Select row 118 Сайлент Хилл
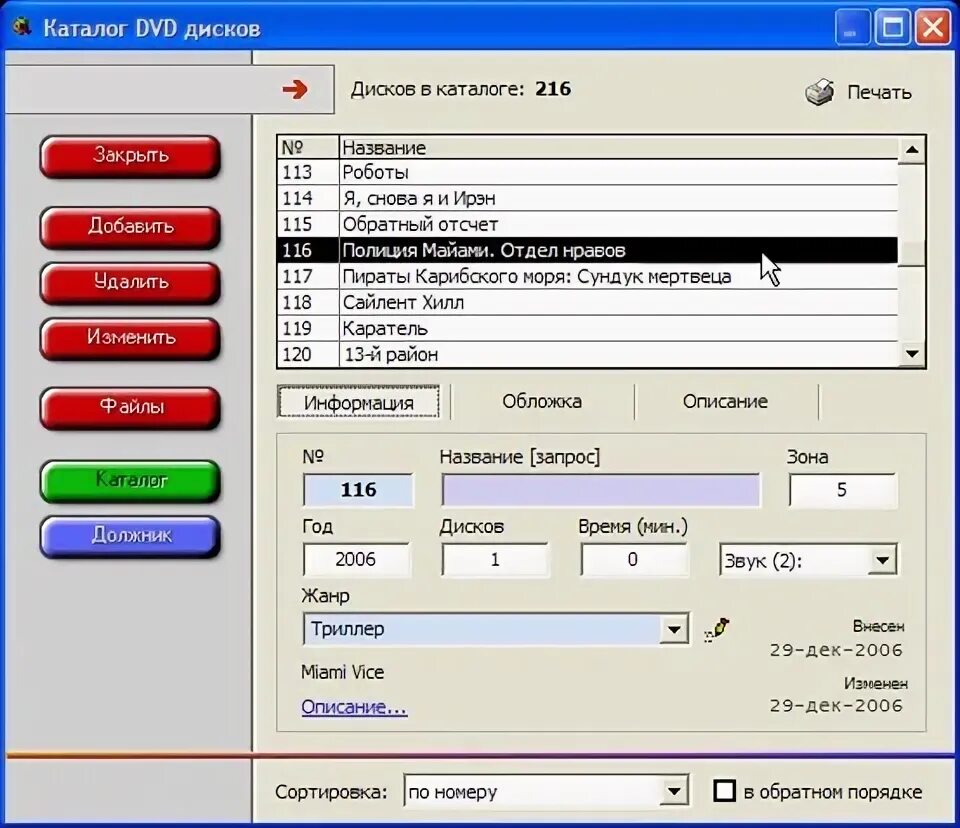 (587, 303)
